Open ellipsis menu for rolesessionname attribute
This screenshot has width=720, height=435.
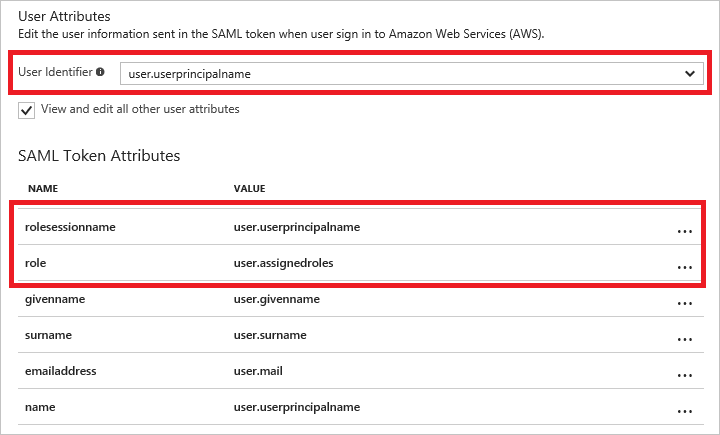[684, 230]
